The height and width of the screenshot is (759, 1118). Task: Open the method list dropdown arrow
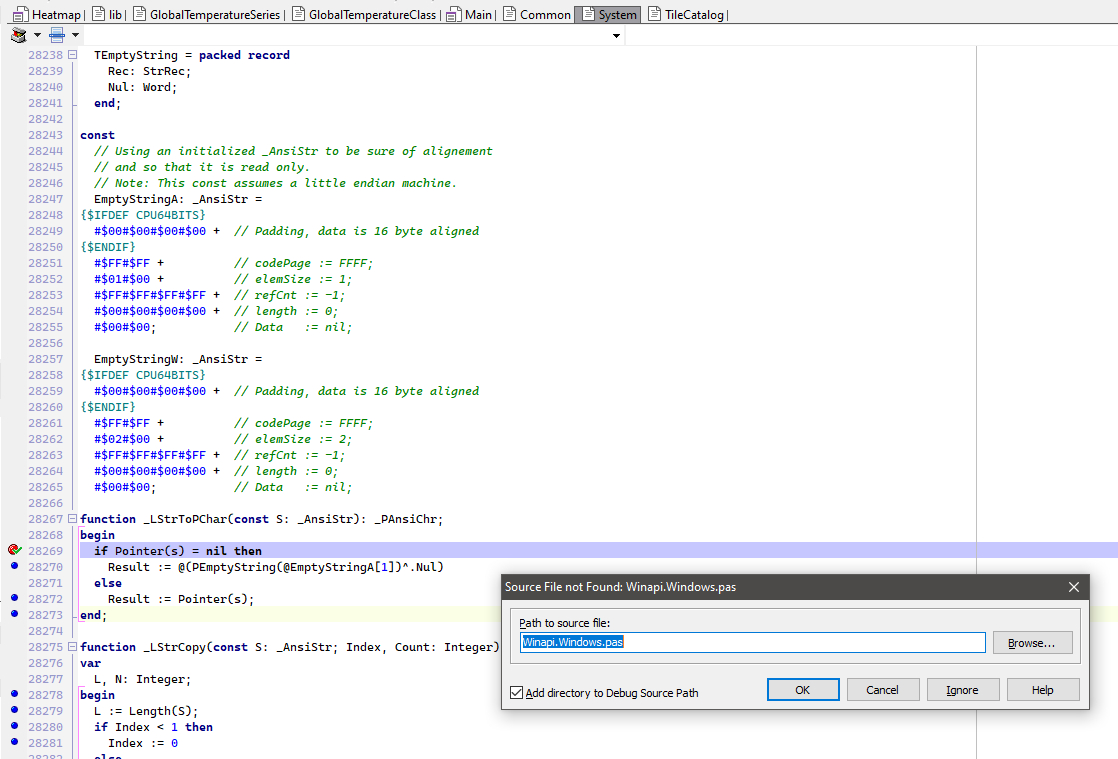click(x=616, y=36)
